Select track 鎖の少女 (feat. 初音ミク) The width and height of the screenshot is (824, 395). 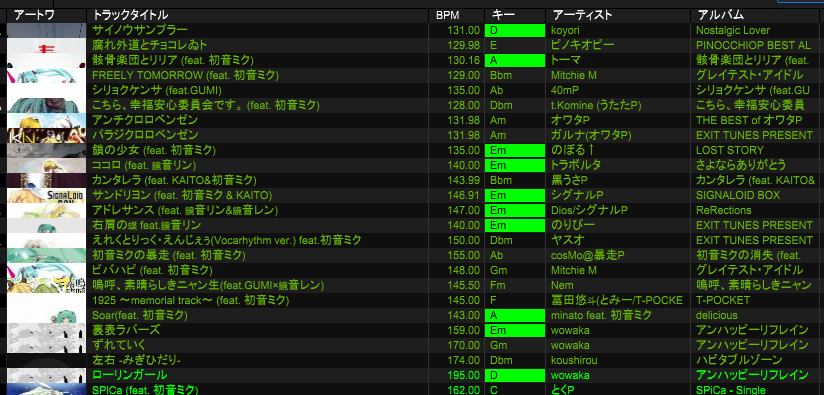(x=154, y=150)
